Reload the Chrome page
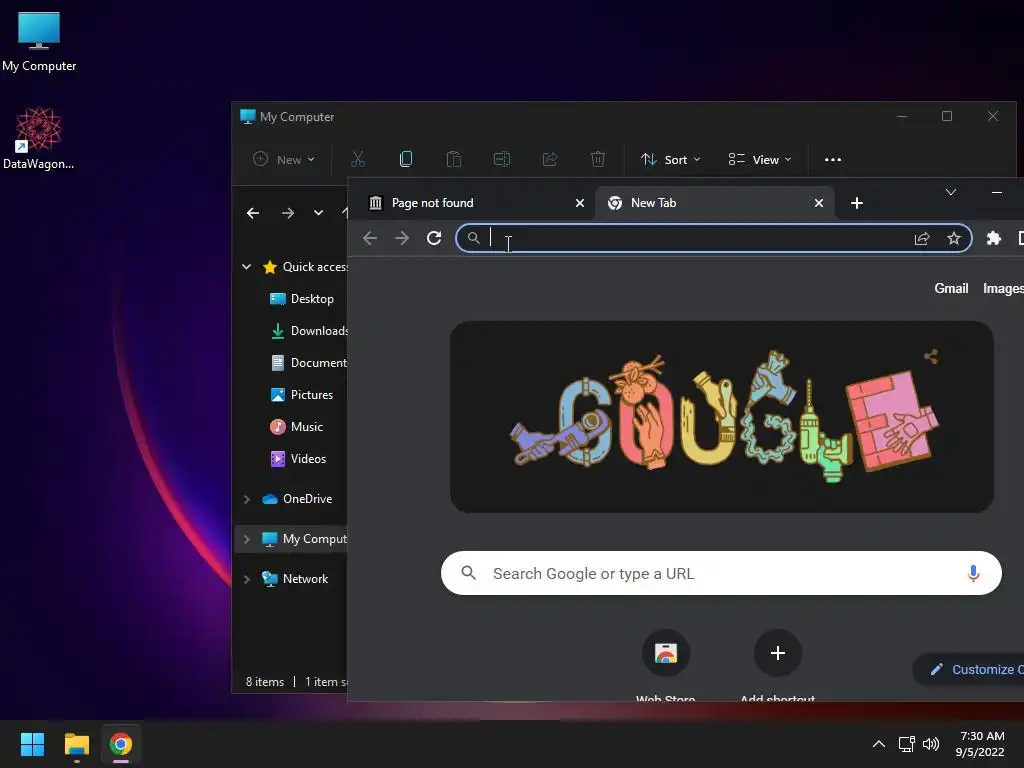This screenshot has height=768, width=1024. tap(434, 238)
